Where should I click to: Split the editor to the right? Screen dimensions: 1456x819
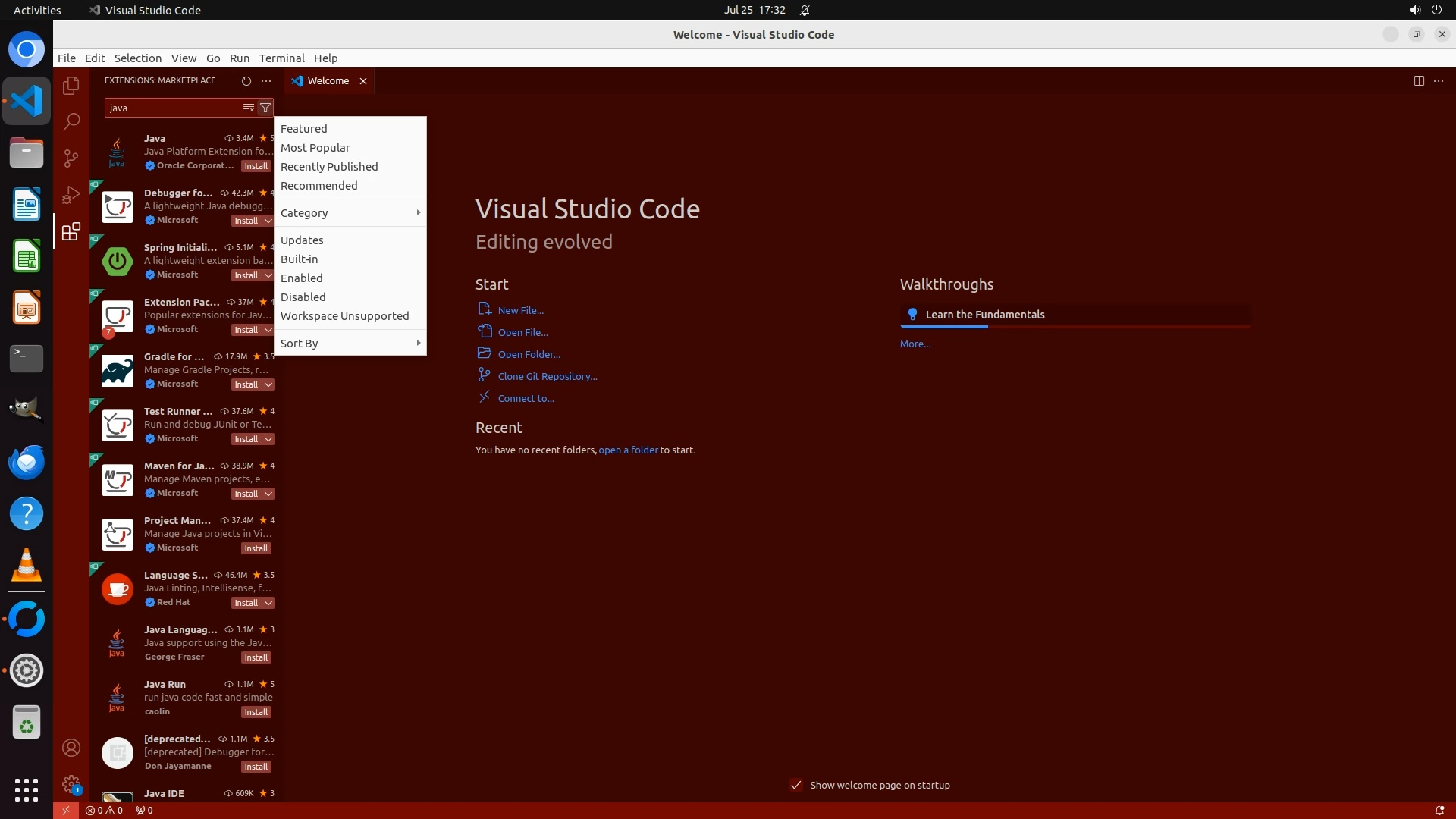pyautogui.click(x=1418, y=80)
